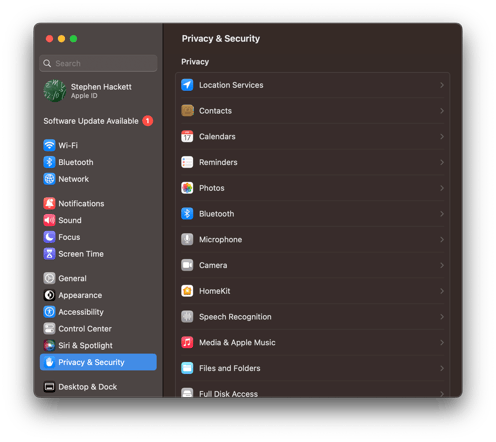
Task: Click the Control Center switches icon
Action: pyautogui.click(x=49, y=329)
